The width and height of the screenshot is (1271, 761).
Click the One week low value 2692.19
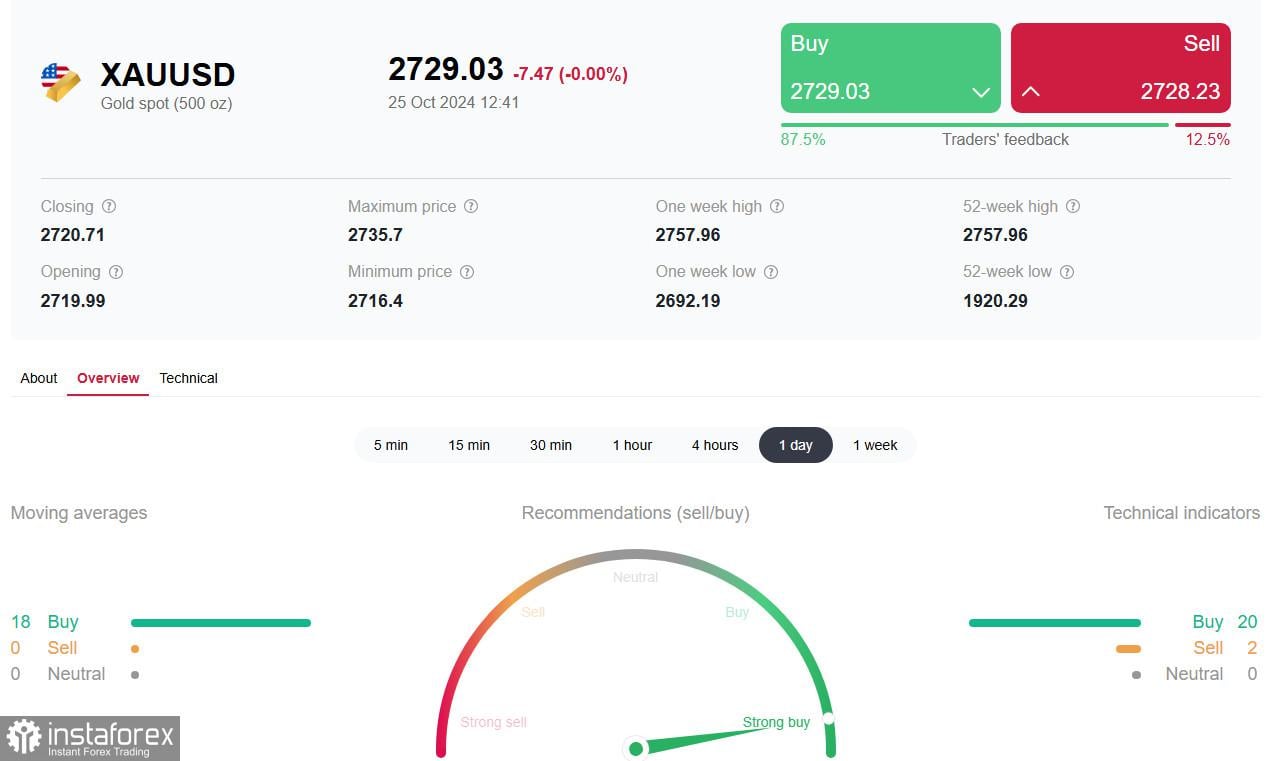[688, 300]
